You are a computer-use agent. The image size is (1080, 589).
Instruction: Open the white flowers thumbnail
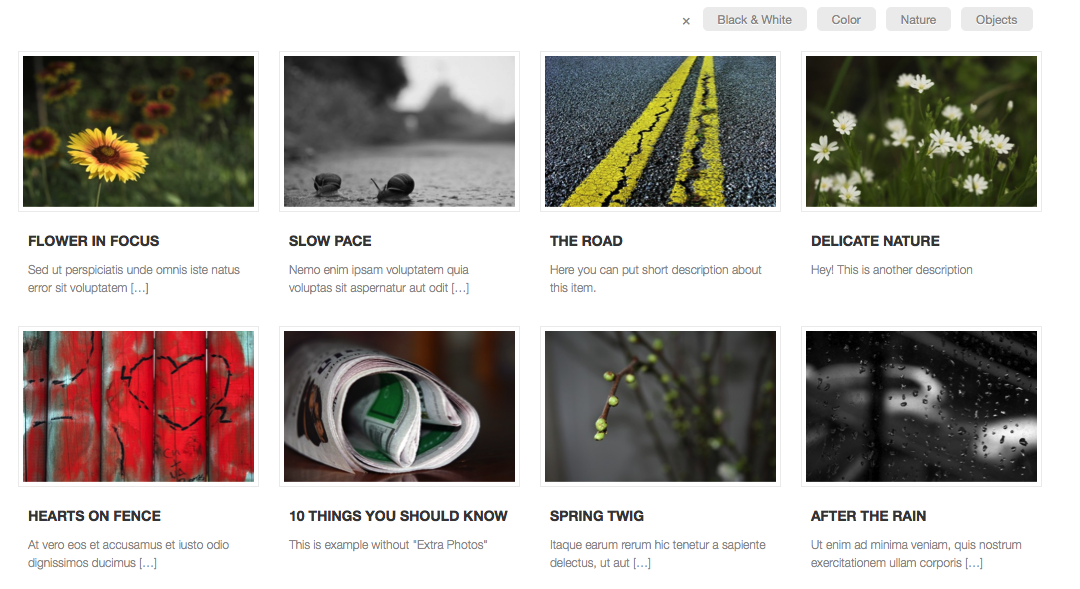pyautogui.click(x=922, y=132)
